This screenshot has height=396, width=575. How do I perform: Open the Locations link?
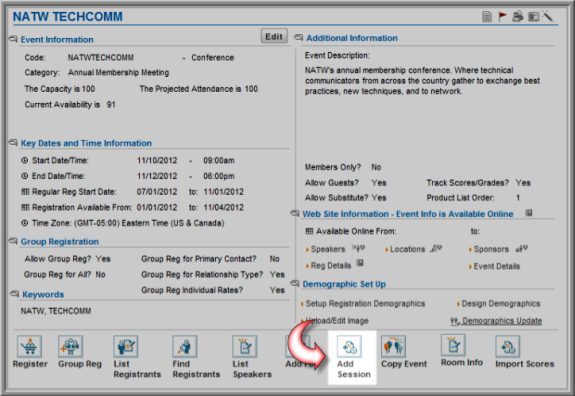pos(407,249)
